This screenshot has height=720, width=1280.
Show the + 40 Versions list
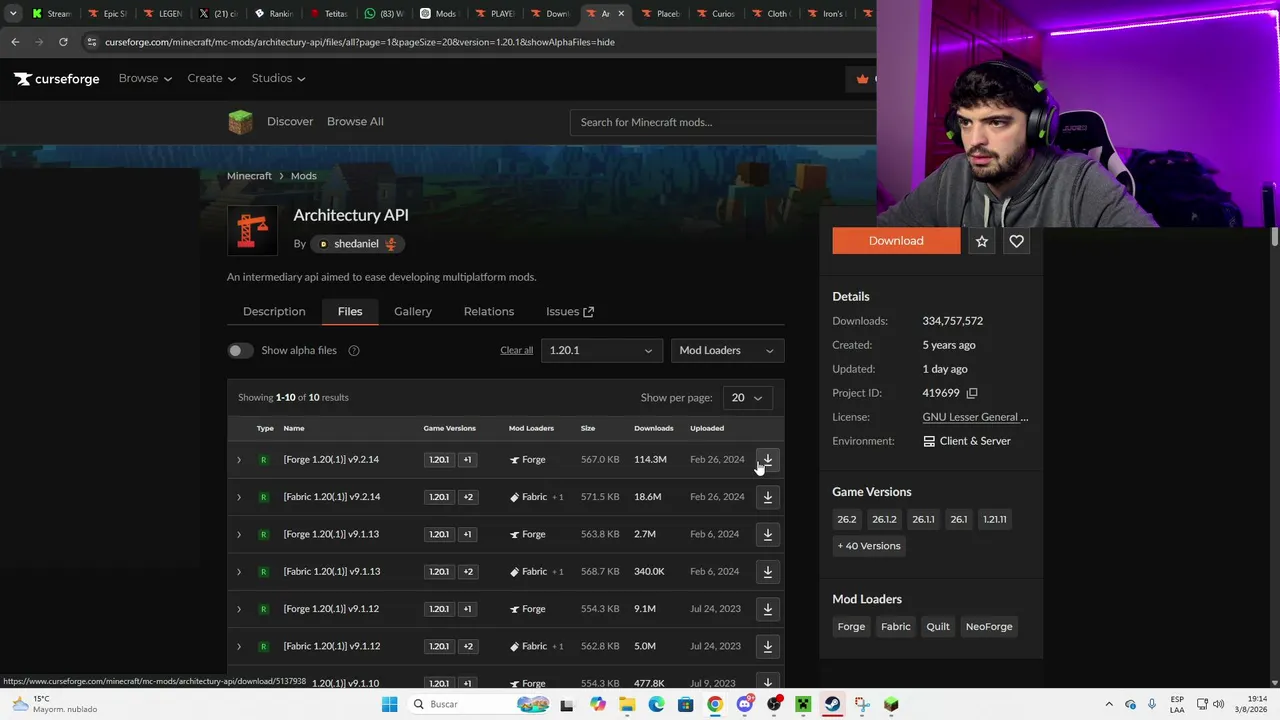869,546
